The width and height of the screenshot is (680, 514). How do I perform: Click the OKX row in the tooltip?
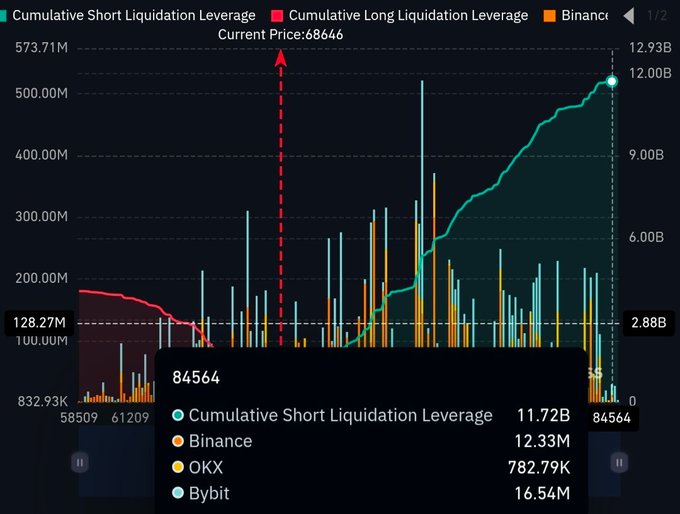(370, 467)
